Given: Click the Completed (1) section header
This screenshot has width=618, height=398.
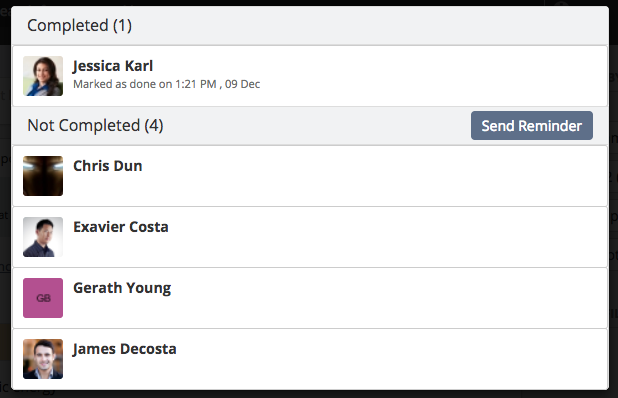Looking at the screenshot, I should tap(80, 26).
